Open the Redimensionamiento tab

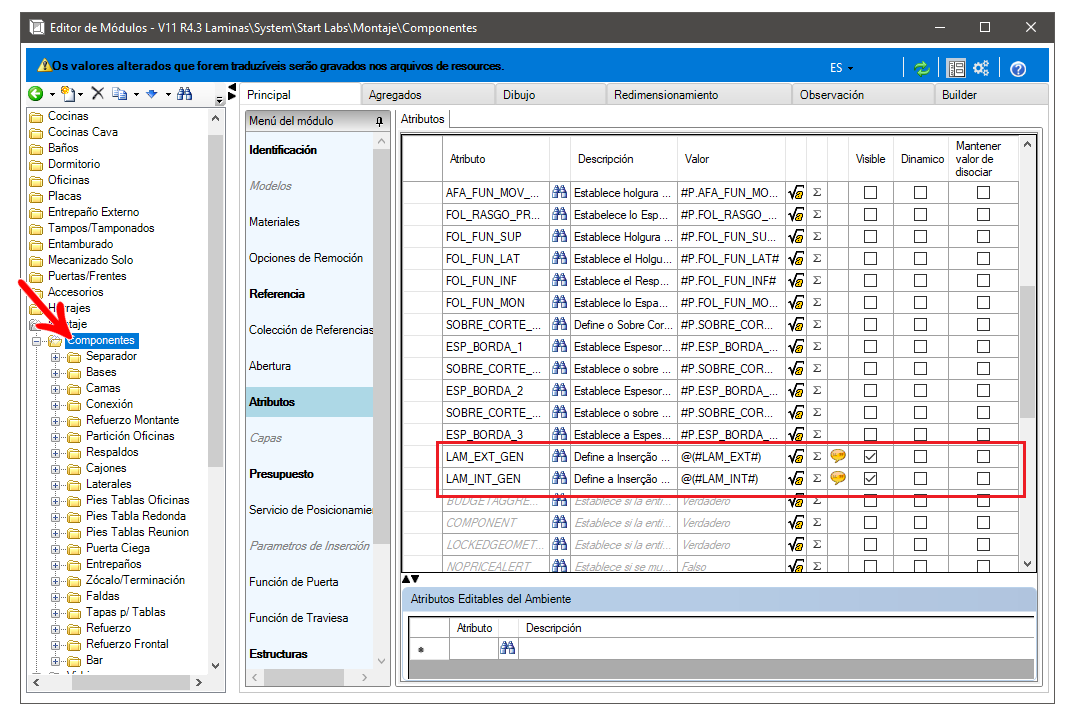pyautogui.click(x=665, y=95)
